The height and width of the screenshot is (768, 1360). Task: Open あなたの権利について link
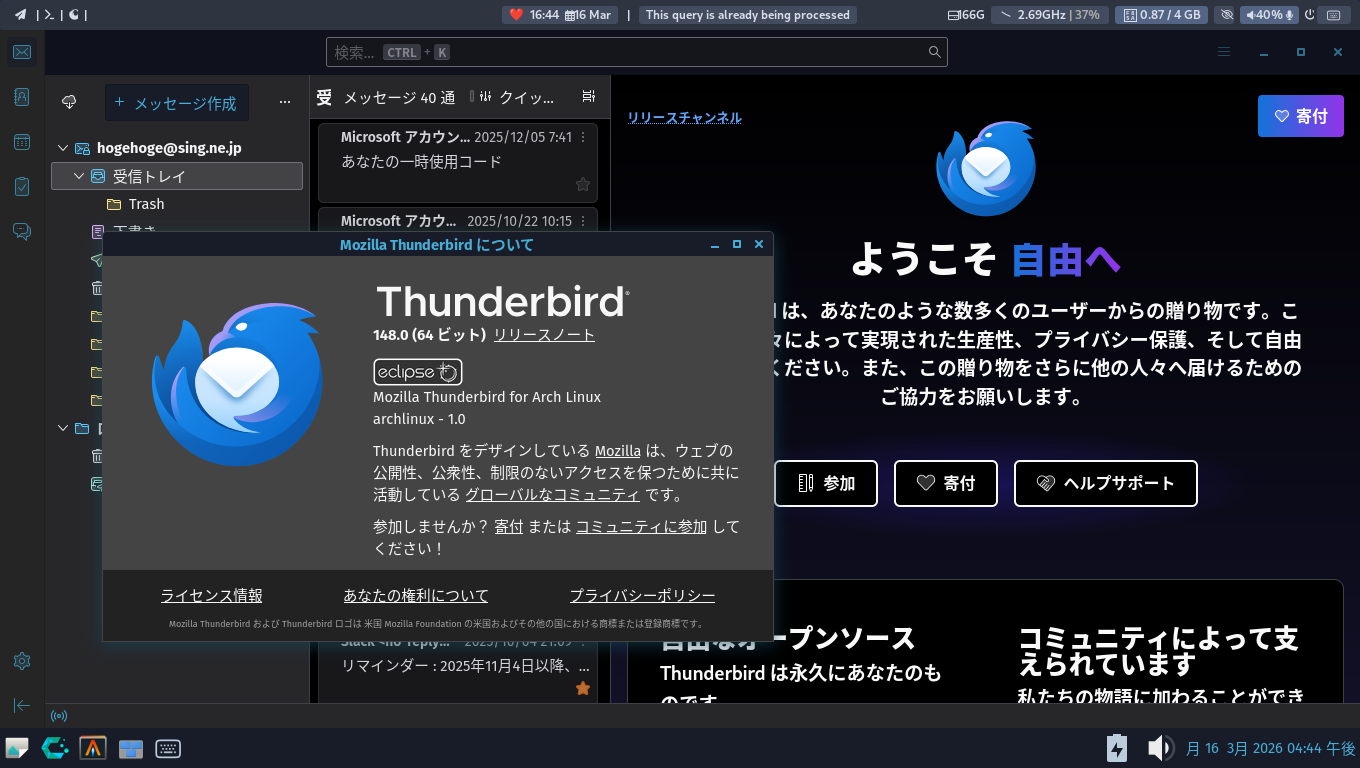click(416, 595)
